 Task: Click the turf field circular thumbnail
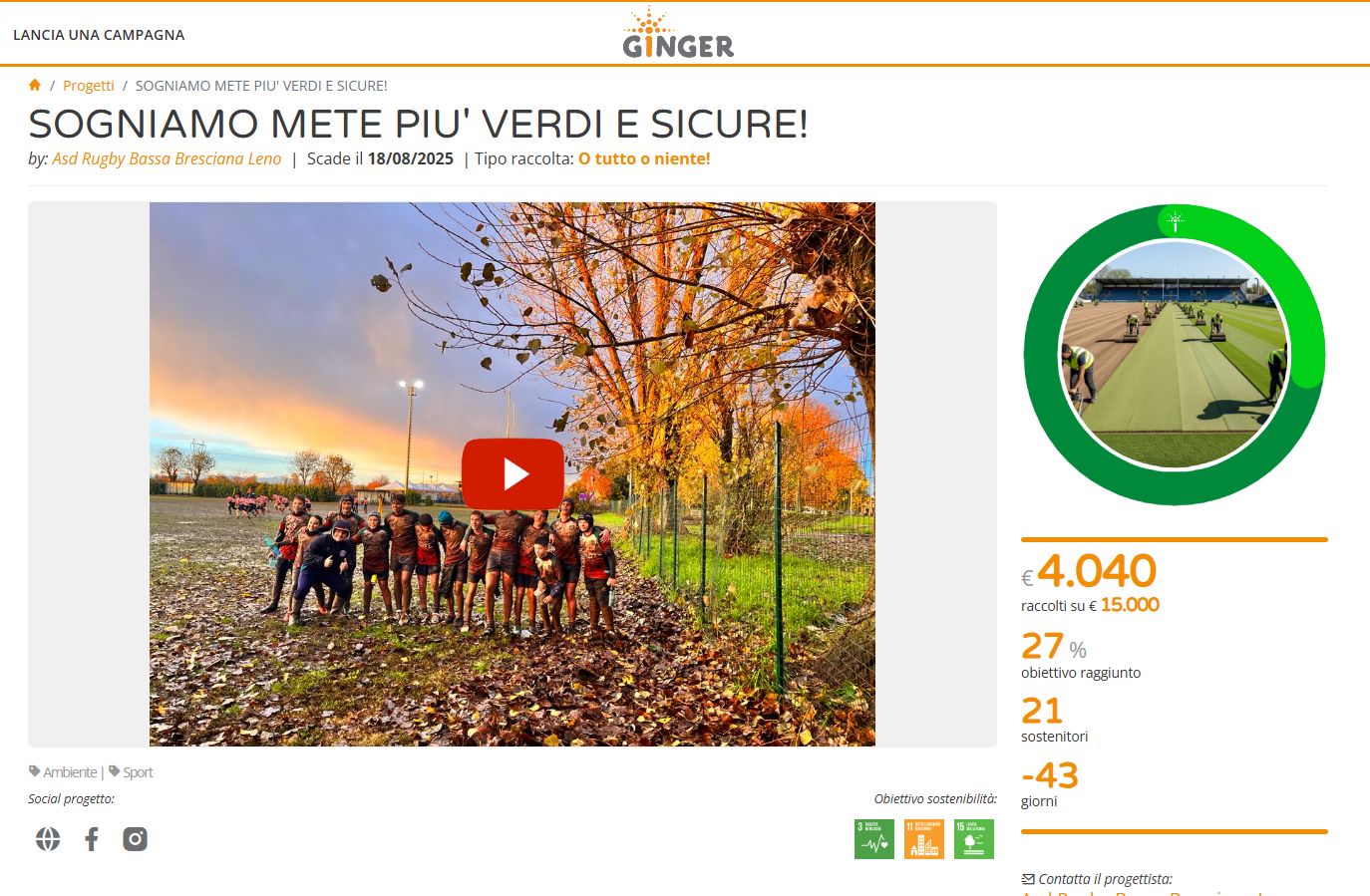(x=1175, y=355)
